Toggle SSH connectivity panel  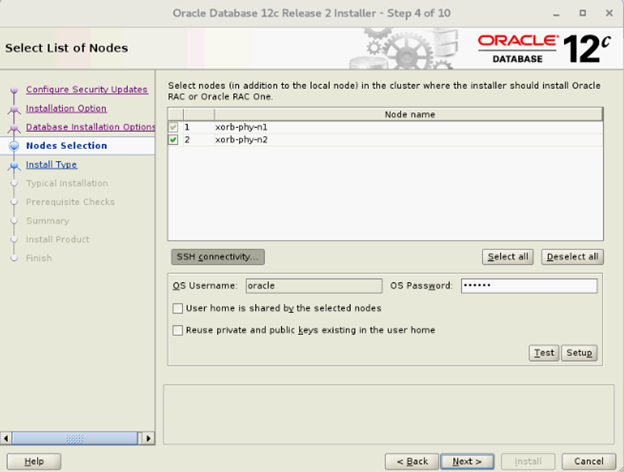pyautogui.click(x=218, y=257)
